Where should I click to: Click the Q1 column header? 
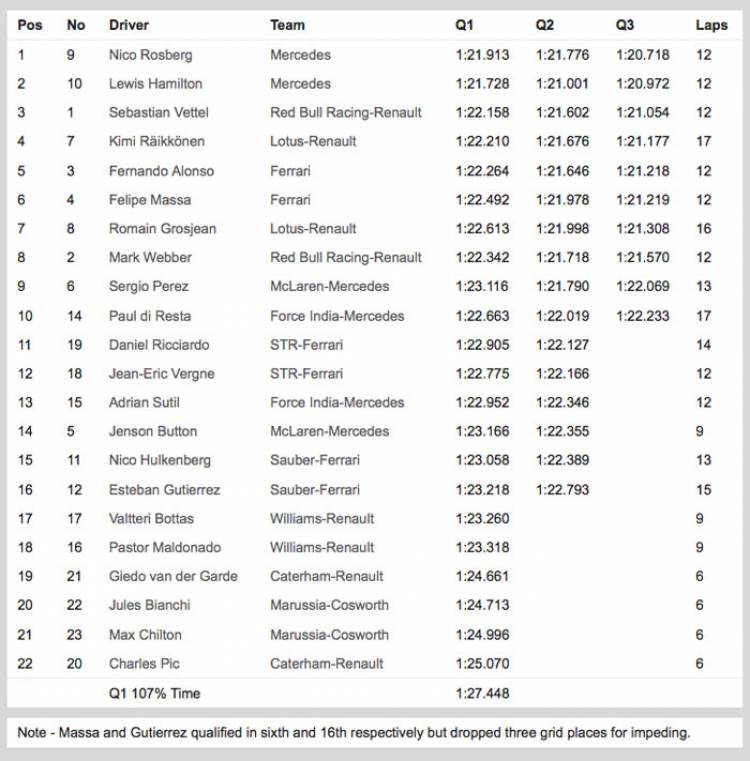point(464,25)
